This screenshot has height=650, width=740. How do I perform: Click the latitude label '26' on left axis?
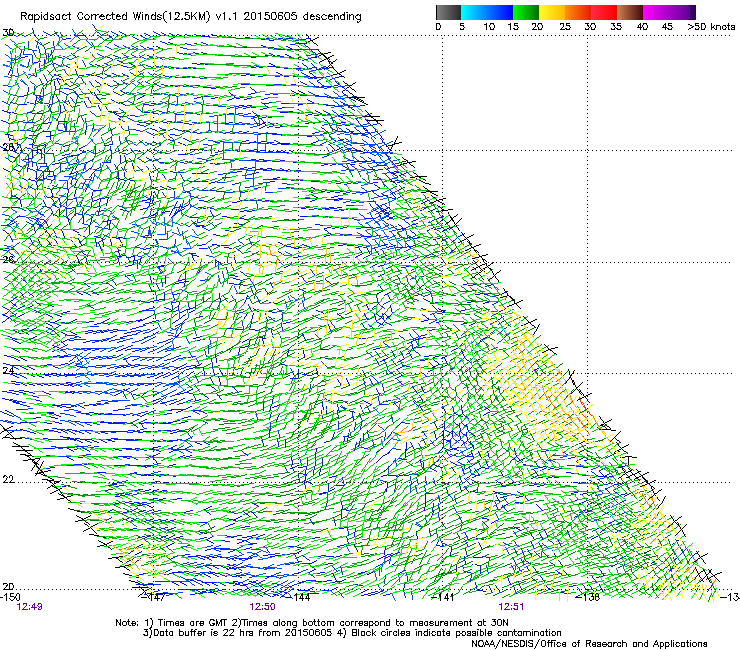[x=8, y=259]
